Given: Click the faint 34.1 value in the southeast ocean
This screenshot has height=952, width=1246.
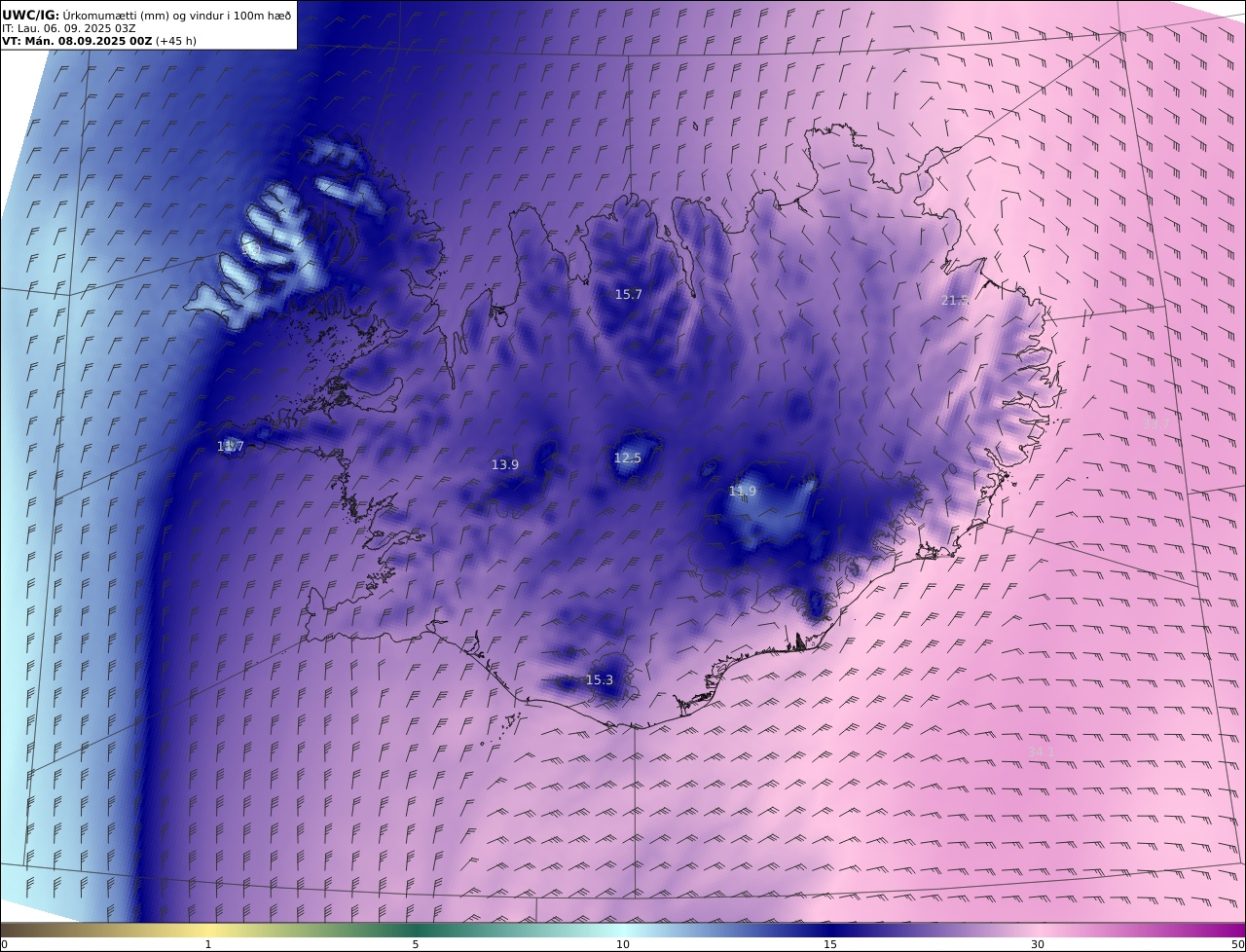Looking at the screenshot, I should coord(1041,751).
